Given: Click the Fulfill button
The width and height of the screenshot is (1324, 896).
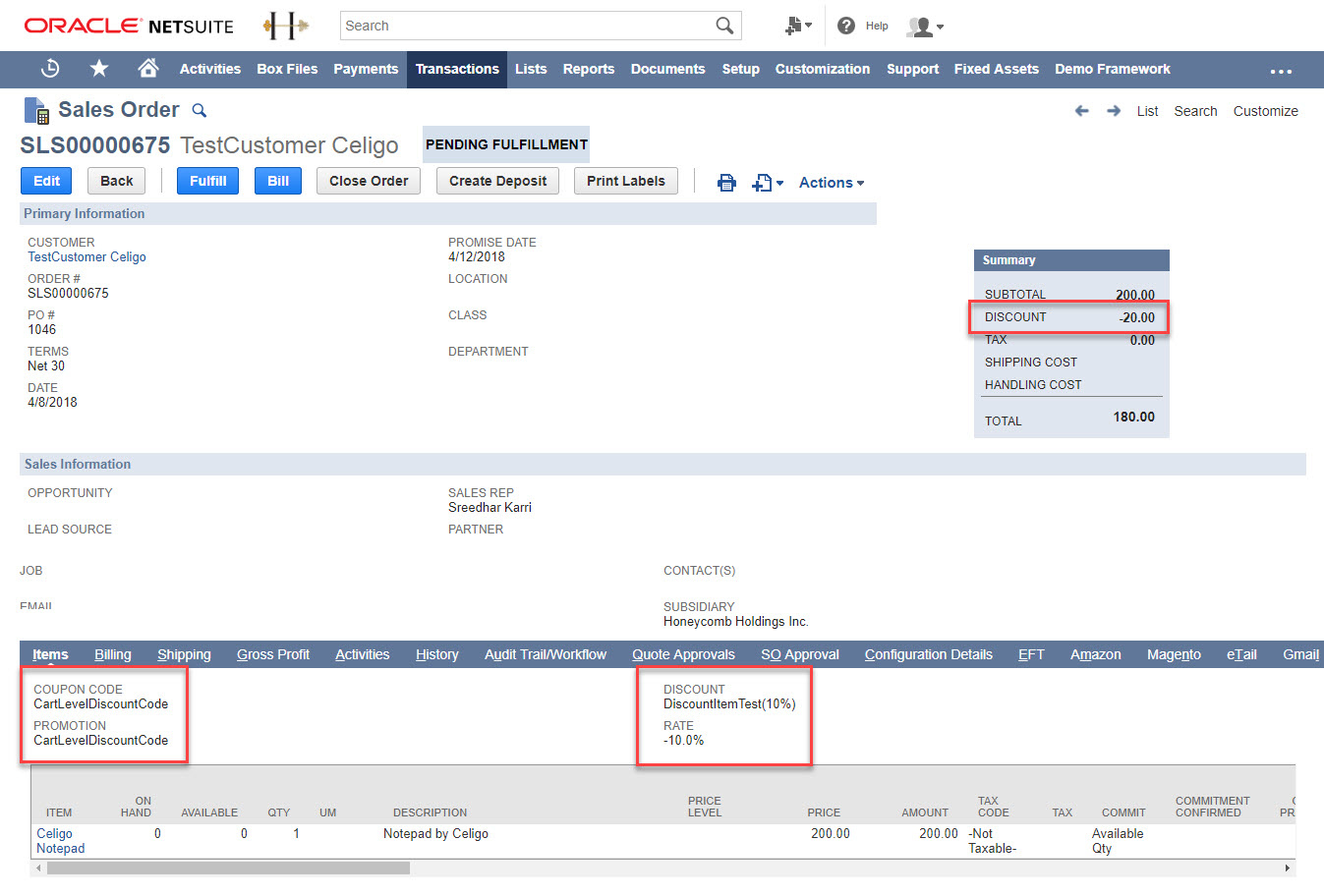Looking at the screenshot, I should 207,181.
